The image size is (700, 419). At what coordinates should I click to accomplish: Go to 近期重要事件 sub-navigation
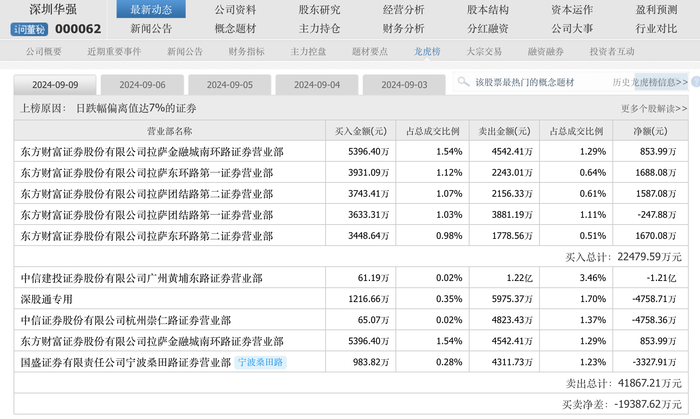(x=114, y=52)
